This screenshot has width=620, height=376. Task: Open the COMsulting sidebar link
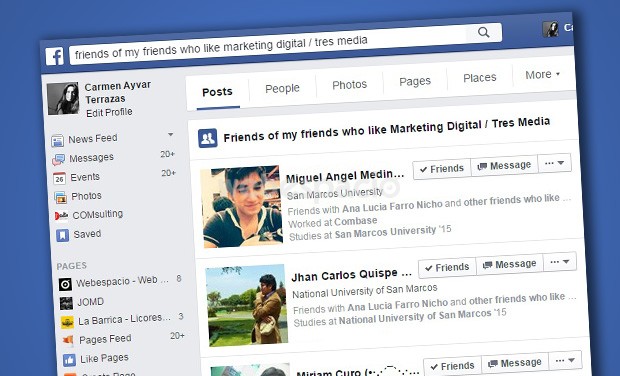[x=98, y=214]
